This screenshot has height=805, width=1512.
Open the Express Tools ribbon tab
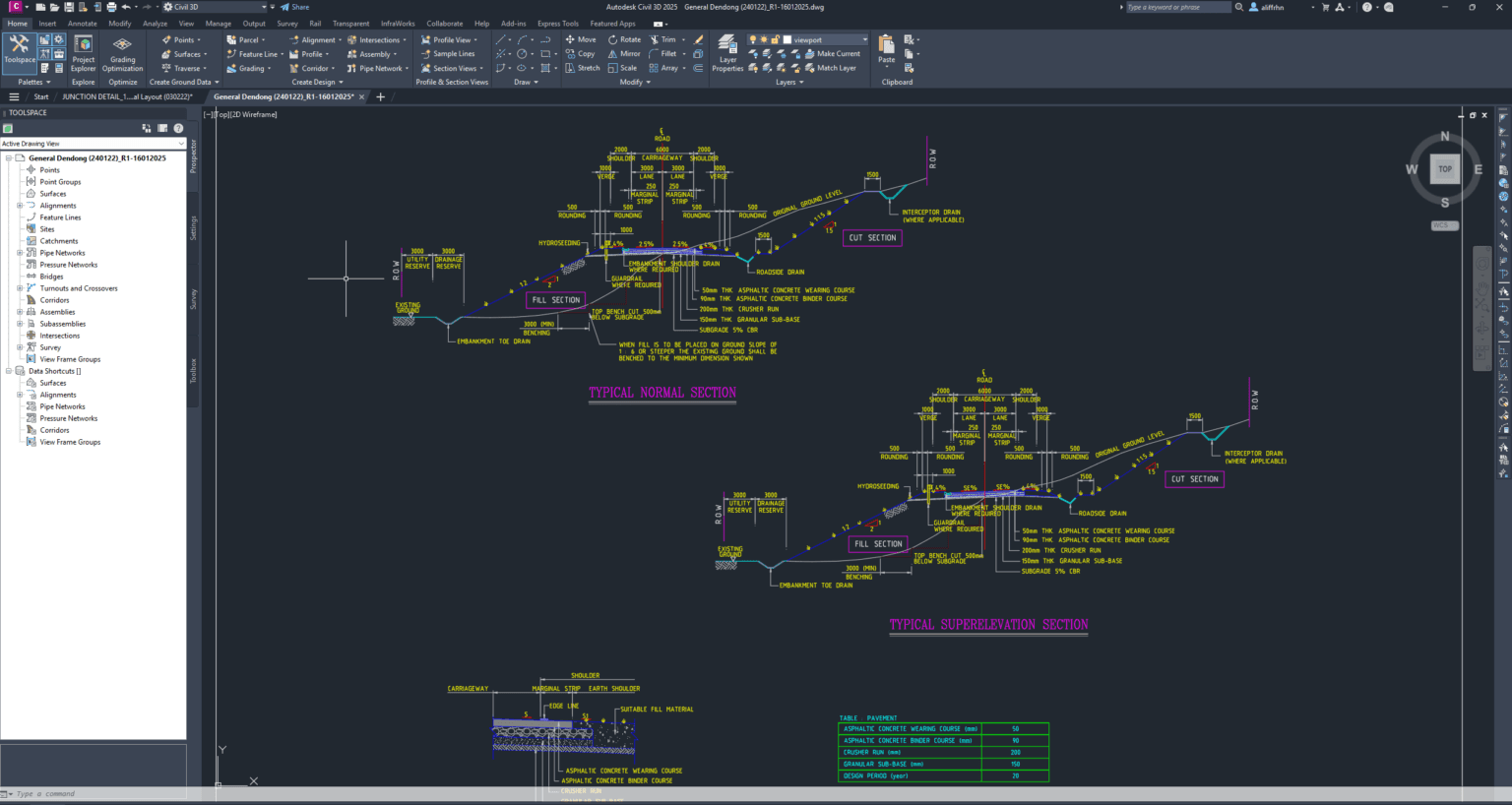(558, 24)
